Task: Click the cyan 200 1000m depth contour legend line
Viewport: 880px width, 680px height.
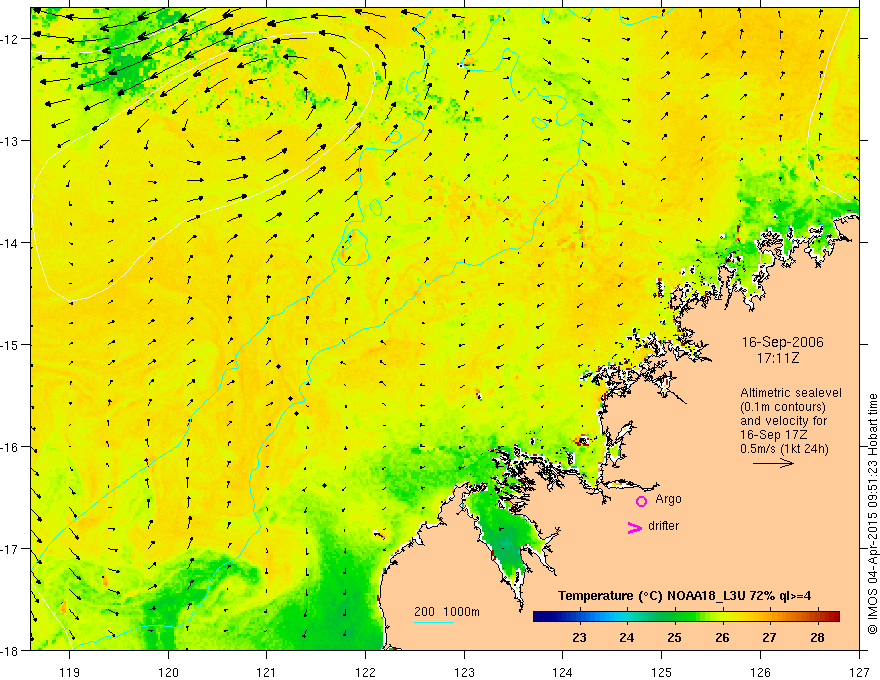Action: [433, 622]
